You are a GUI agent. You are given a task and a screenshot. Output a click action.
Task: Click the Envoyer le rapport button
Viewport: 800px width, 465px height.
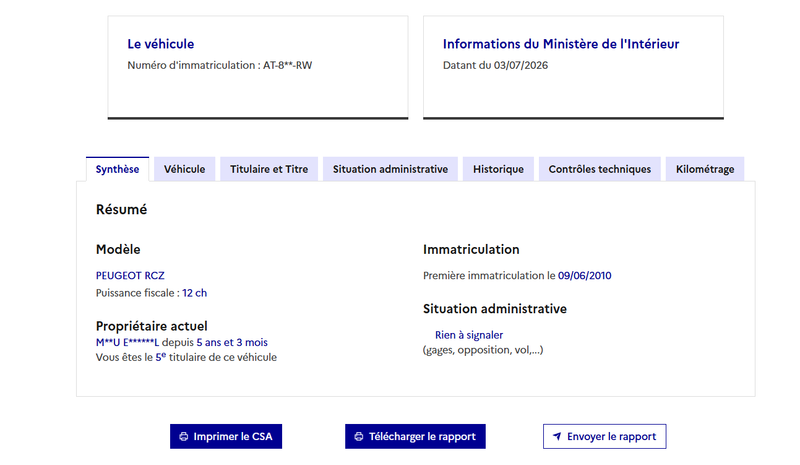click(x=605, y=437)
